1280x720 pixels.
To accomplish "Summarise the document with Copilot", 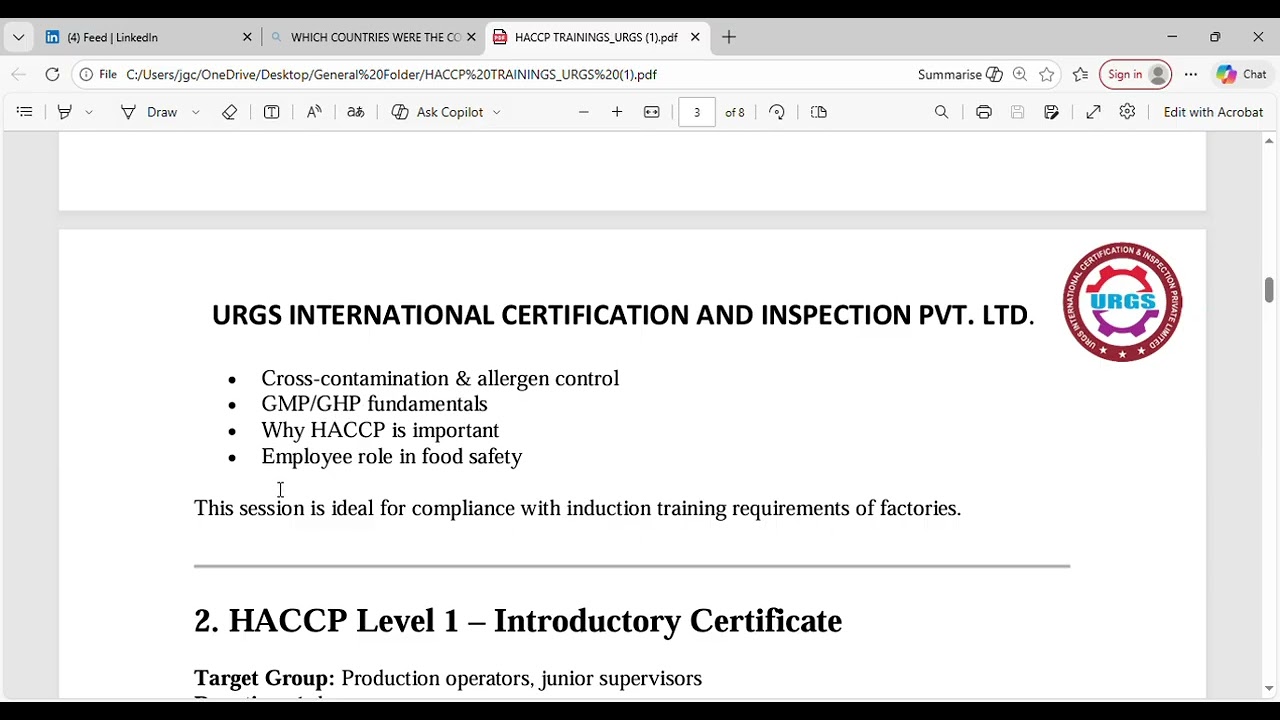I will tap(960, 74).
